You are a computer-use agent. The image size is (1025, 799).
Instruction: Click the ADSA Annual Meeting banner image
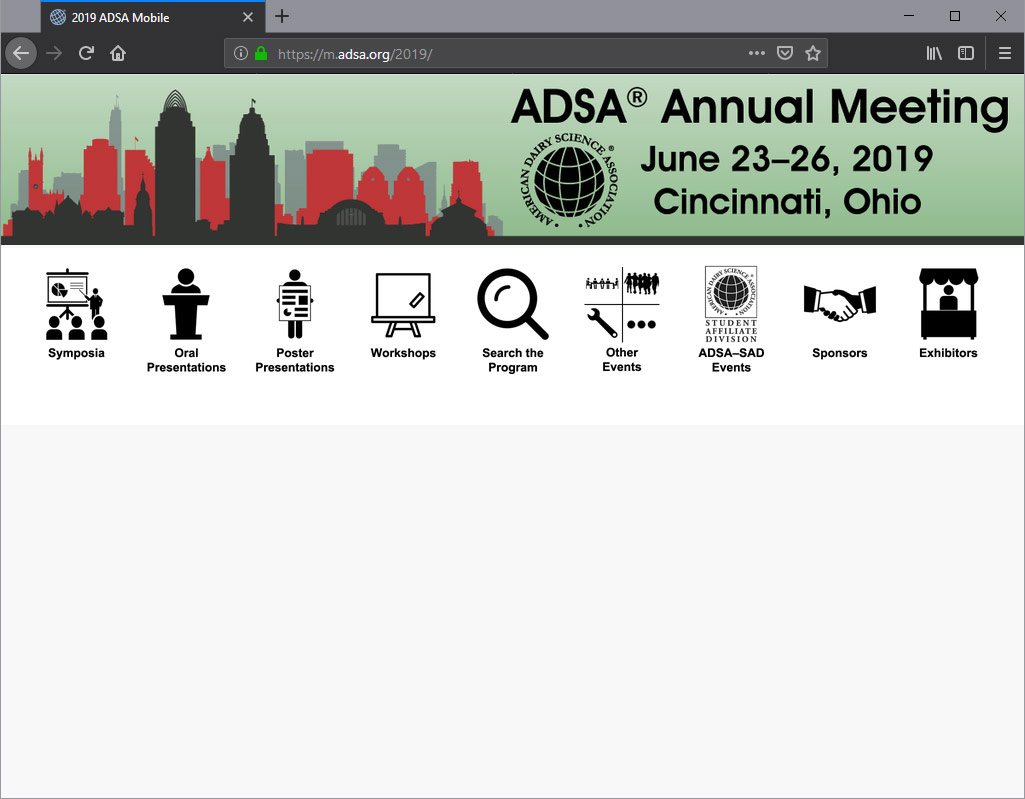click(x=512, y=159)
